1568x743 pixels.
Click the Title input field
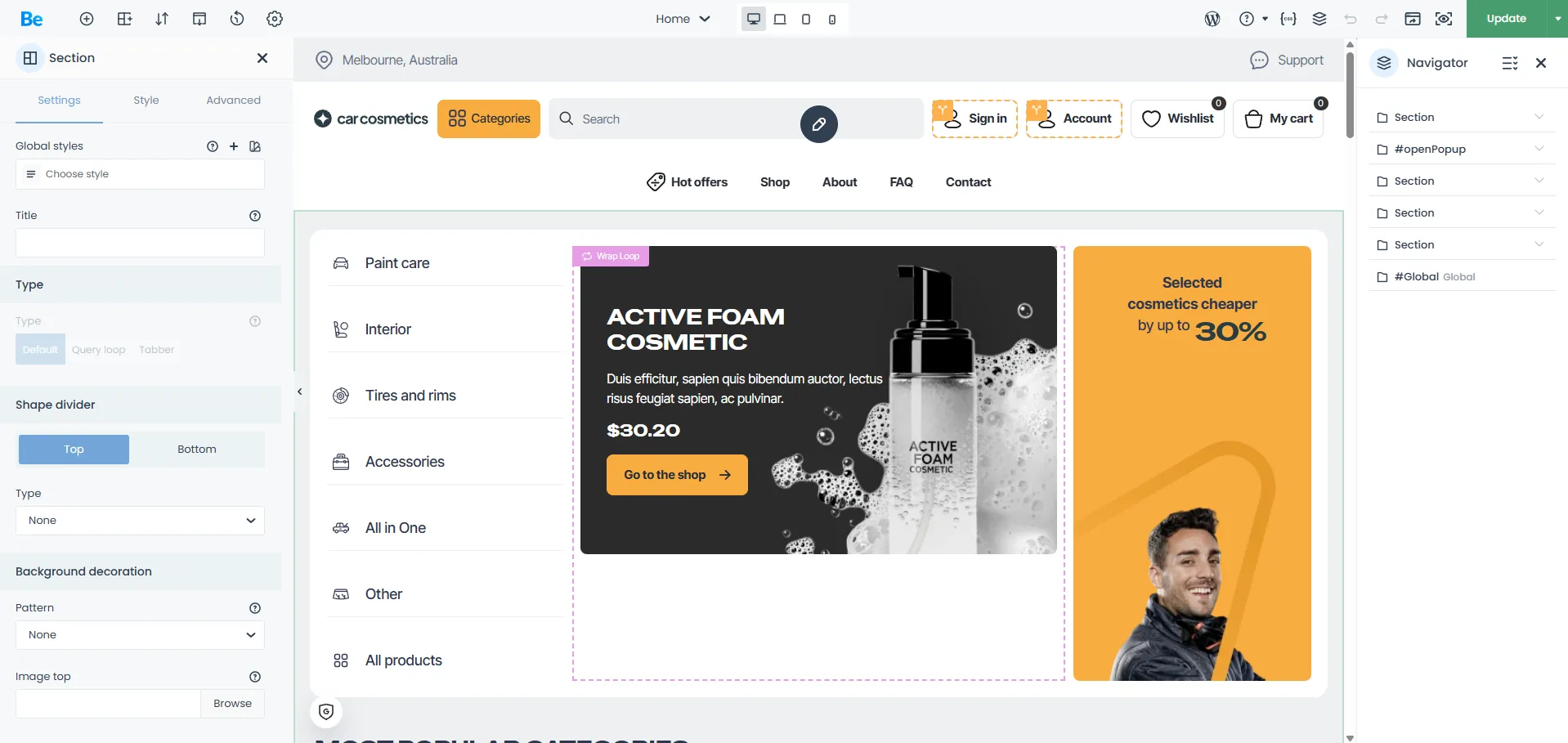140,243
